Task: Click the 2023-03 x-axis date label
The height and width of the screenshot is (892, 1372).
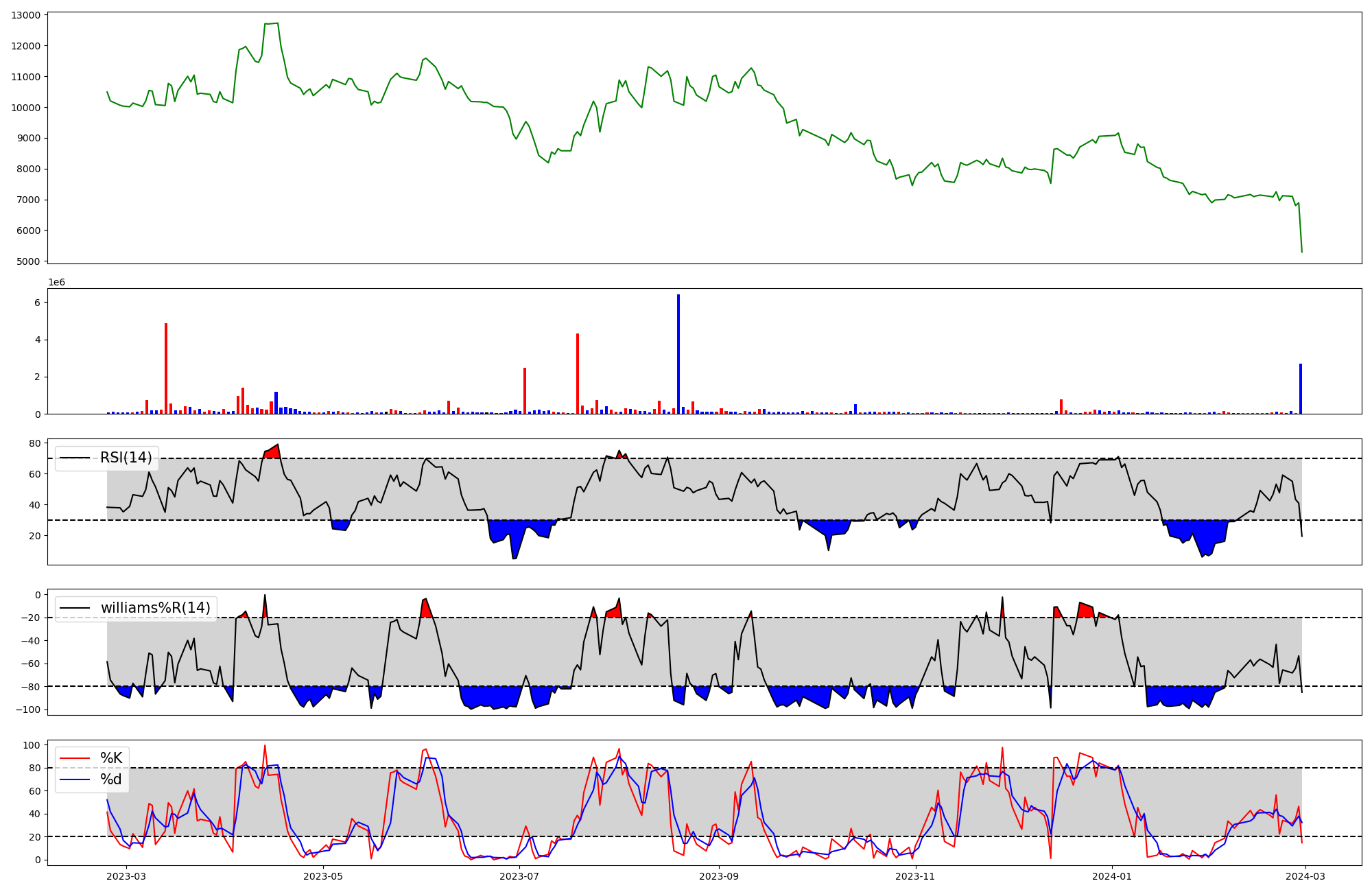Action: [x=127, y=876]
